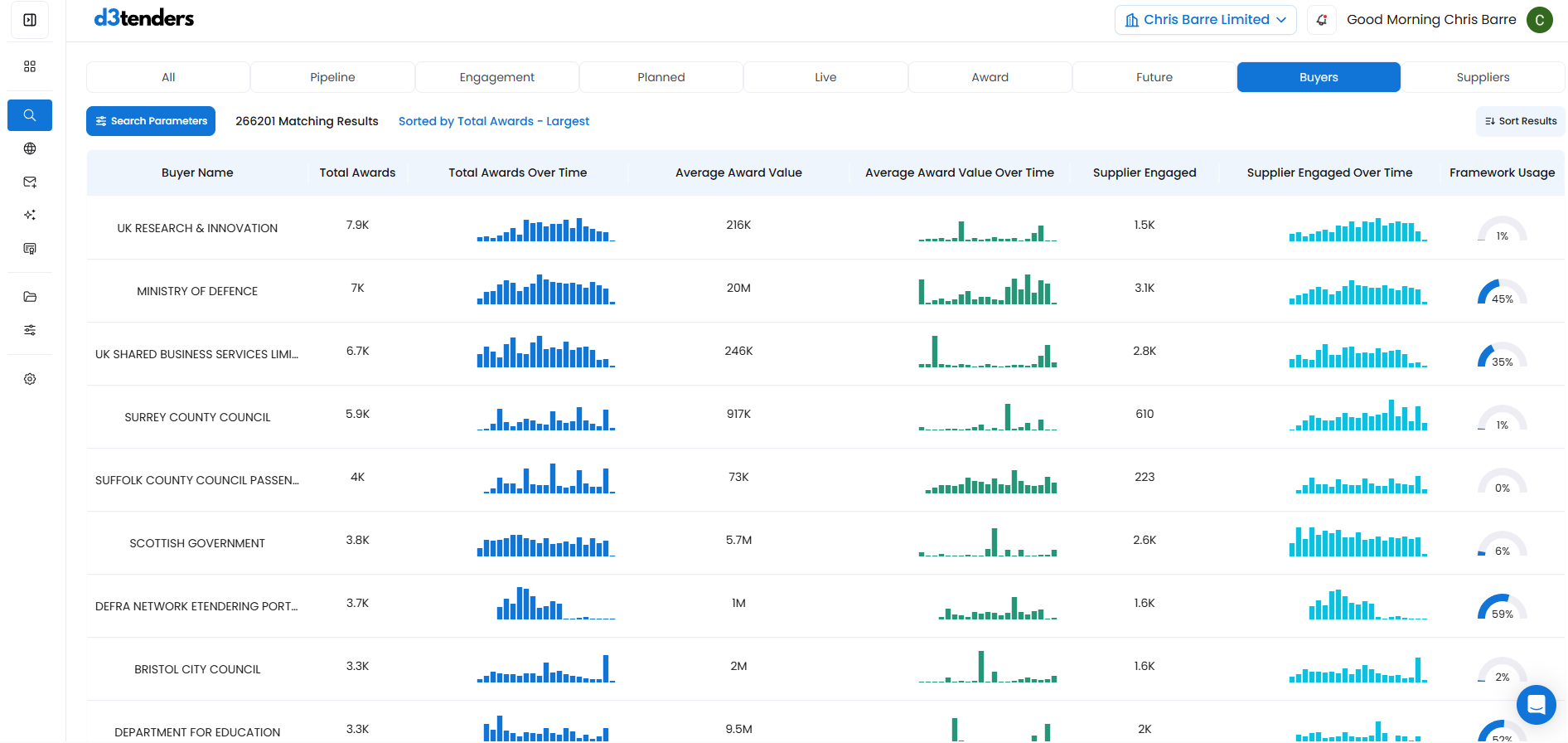Open the Sort Results menu

[1521, 121]
